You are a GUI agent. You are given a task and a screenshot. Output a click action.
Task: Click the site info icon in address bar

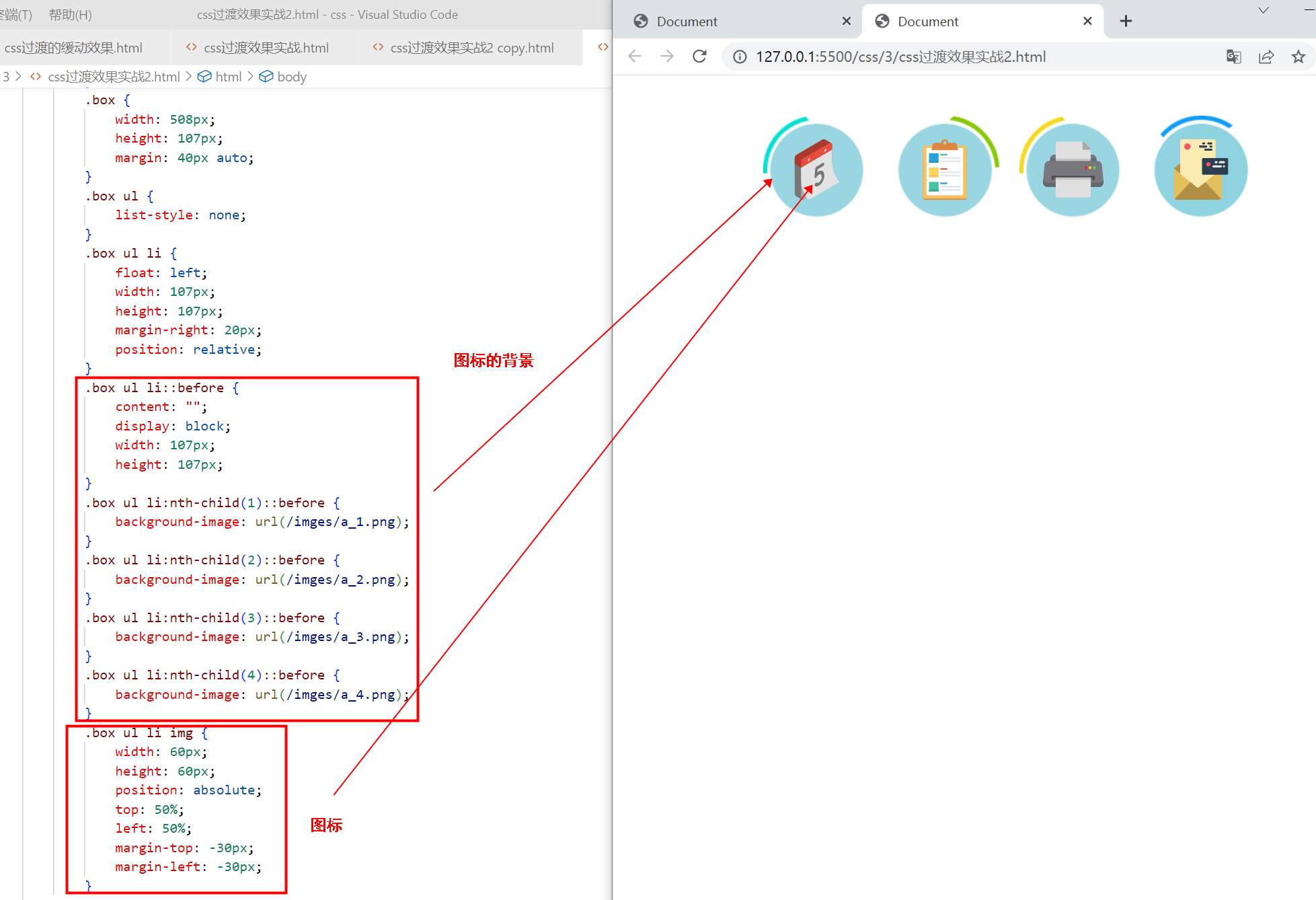740,57
